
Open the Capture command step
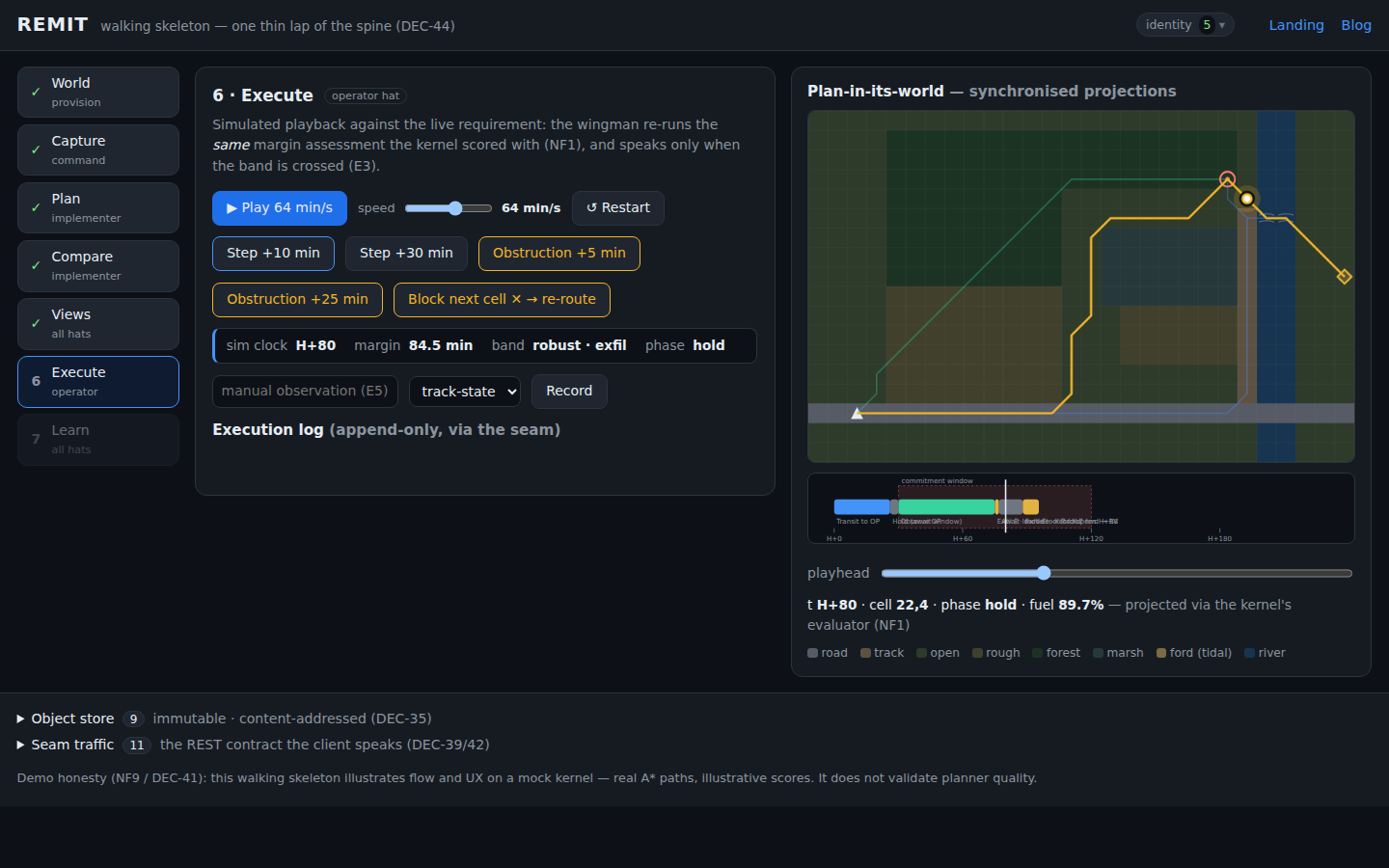98,150
